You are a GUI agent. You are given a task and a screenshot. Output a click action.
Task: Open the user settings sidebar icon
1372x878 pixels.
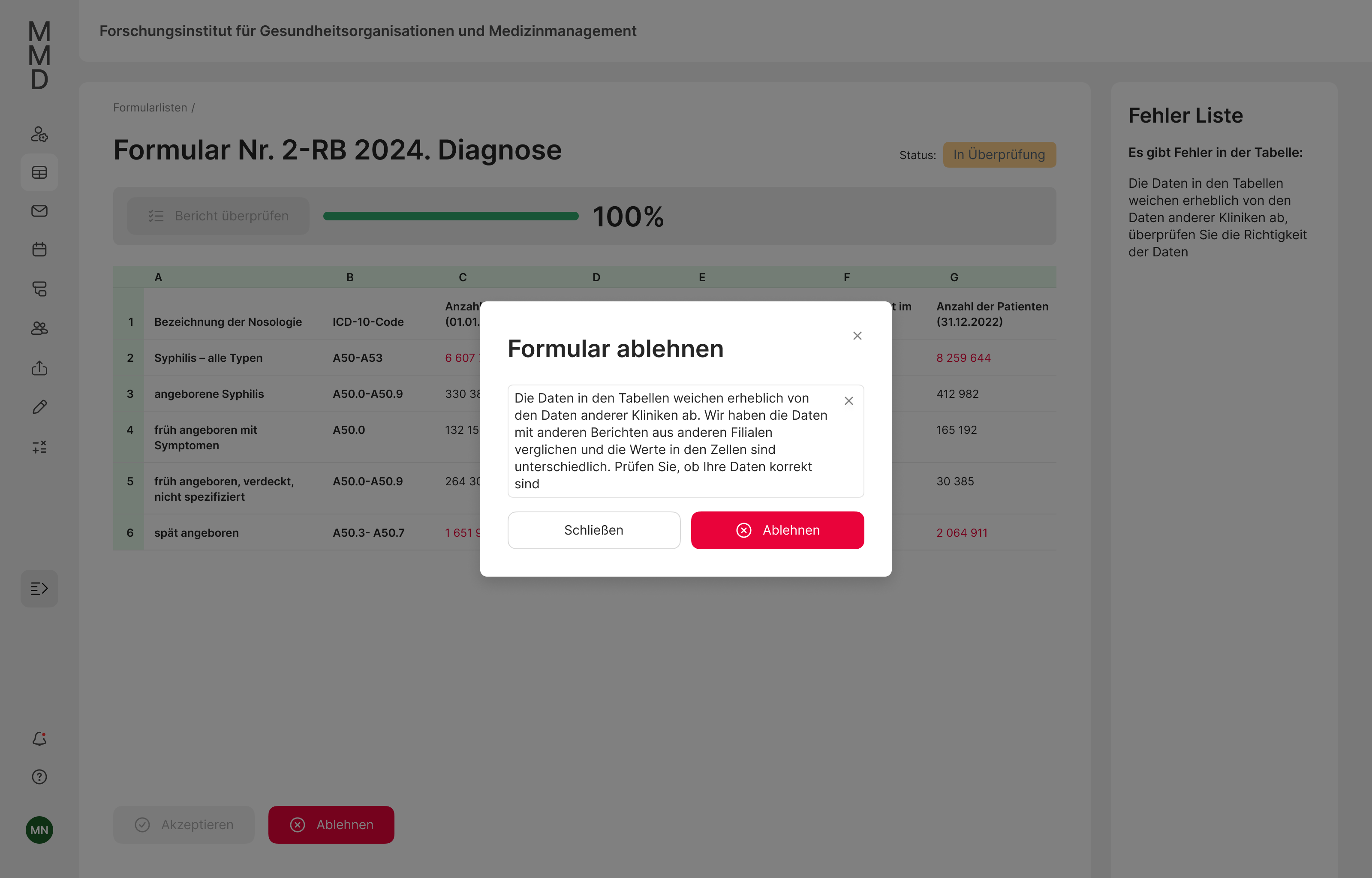coord(39,135)
